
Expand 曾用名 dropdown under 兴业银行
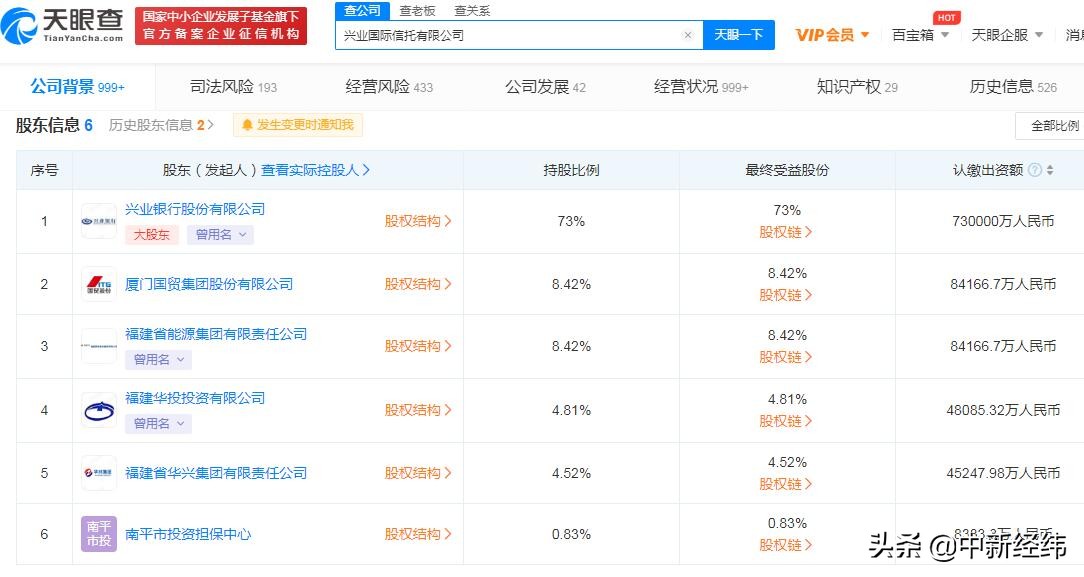pyautogui.click(x=221, y=235)
